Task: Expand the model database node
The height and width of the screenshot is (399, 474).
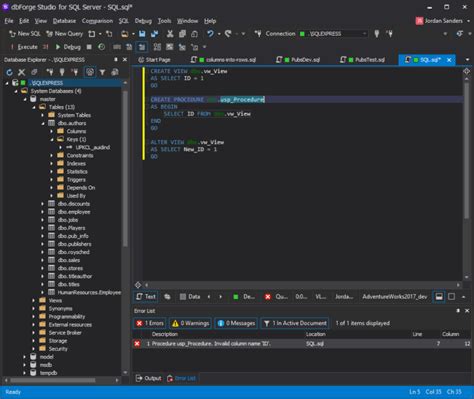Action: [24, 357]
